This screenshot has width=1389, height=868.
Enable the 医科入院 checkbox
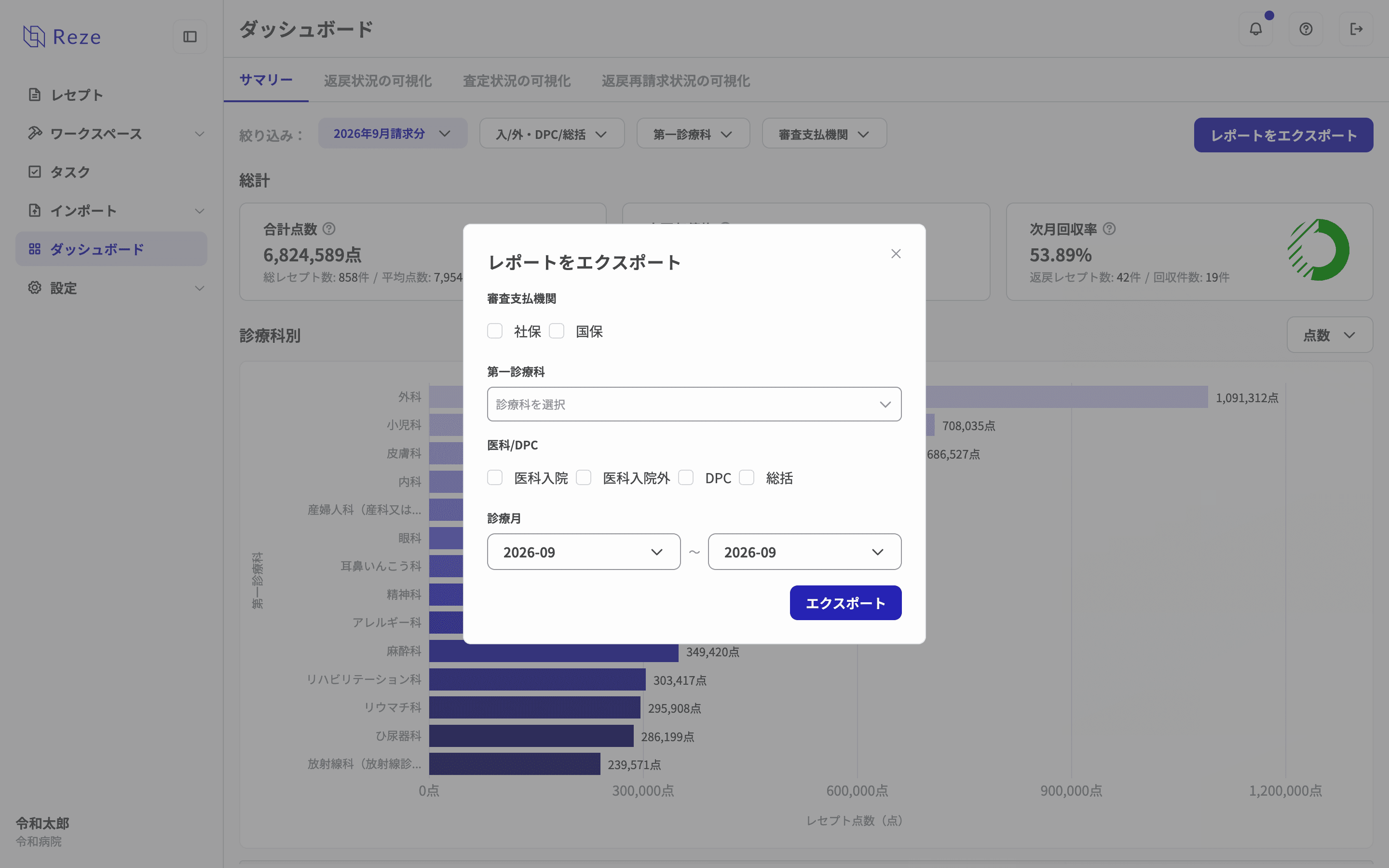pos(495,477)
